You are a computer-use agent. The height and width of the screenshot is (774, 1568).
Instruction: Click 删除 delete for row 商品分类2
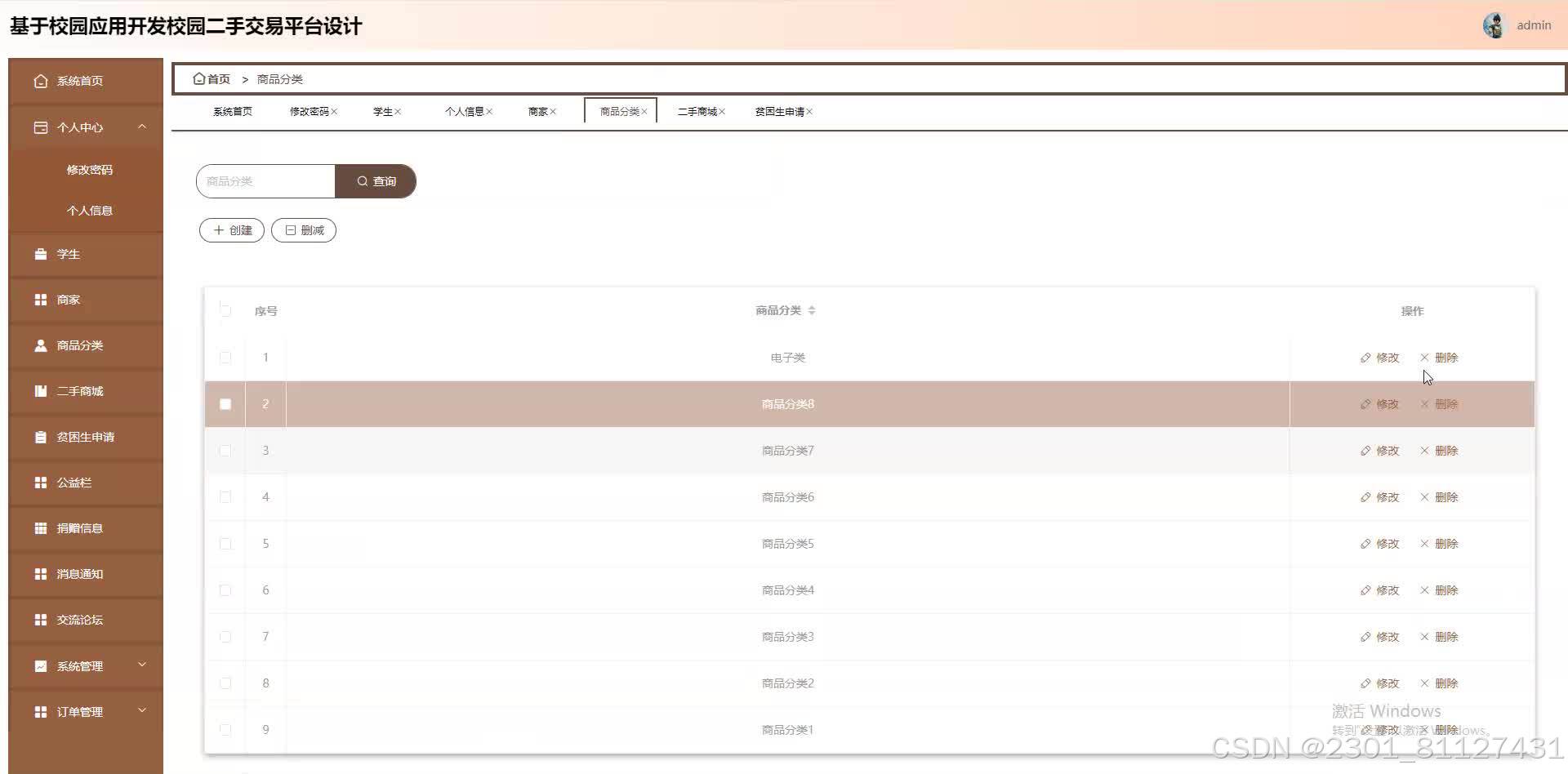[1439, 683]
